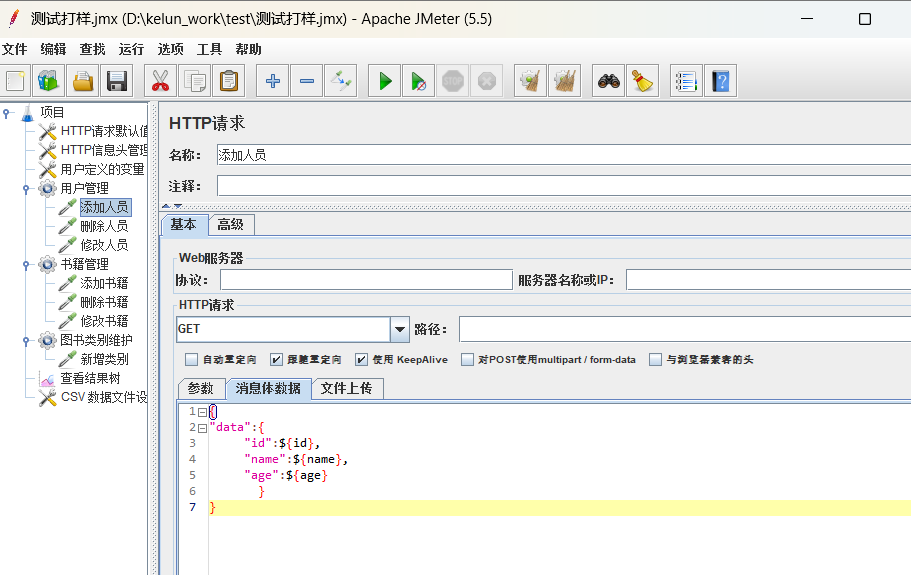Click the green Start run icon
The image size is (911, 575).
pos(385,81)
